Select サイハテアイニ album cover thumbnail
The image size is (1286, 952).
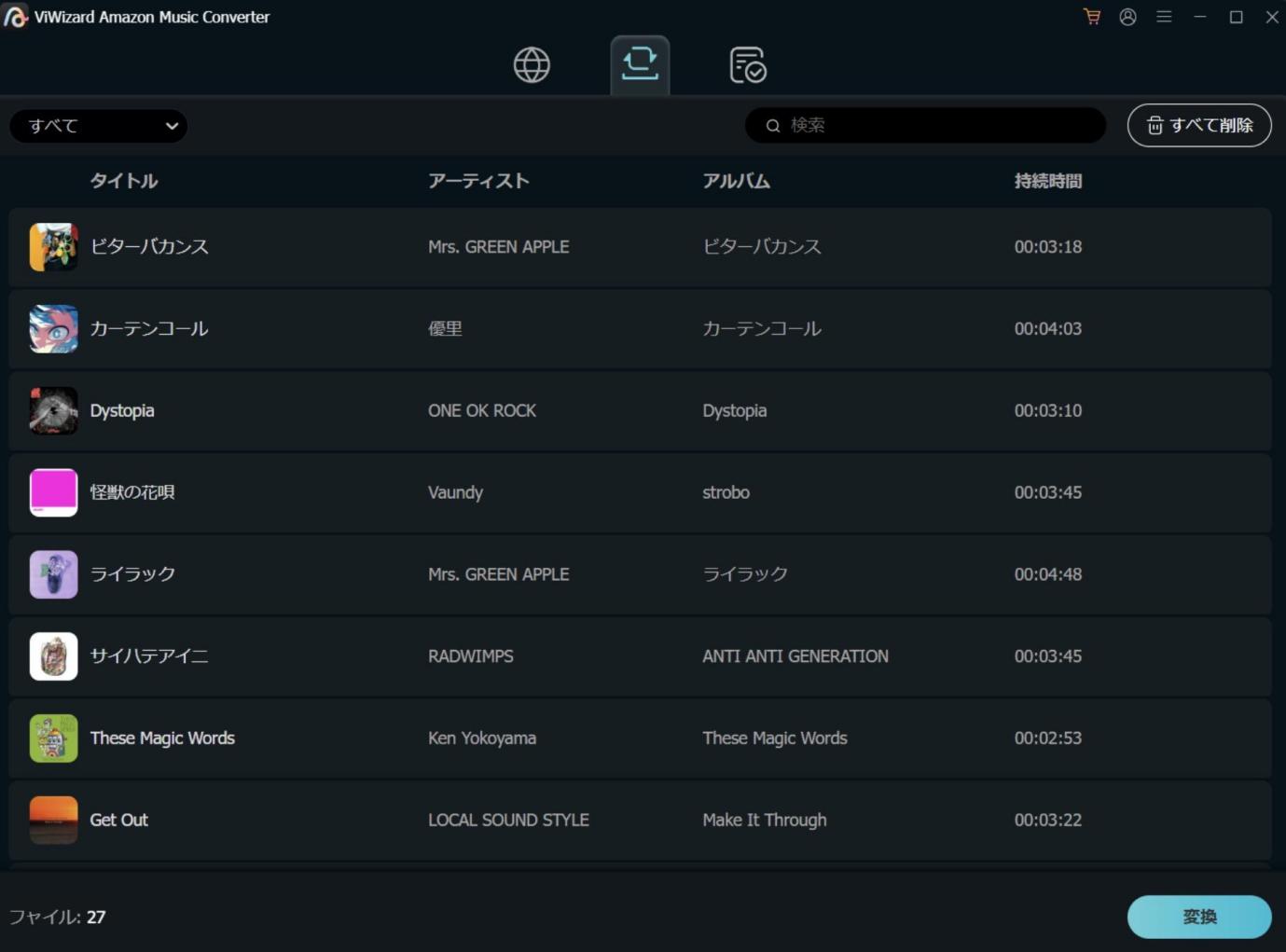click(x=53, y=656)
